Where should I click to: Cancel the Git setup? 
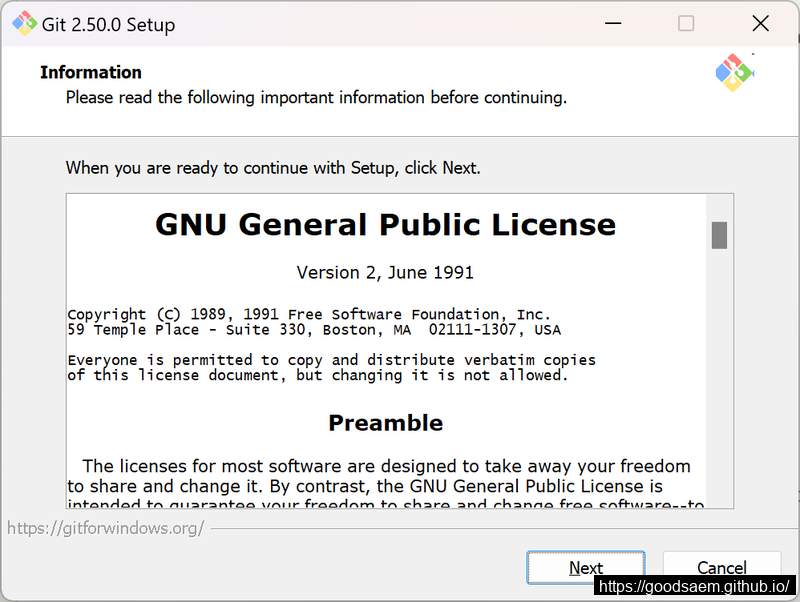point(721,567)
